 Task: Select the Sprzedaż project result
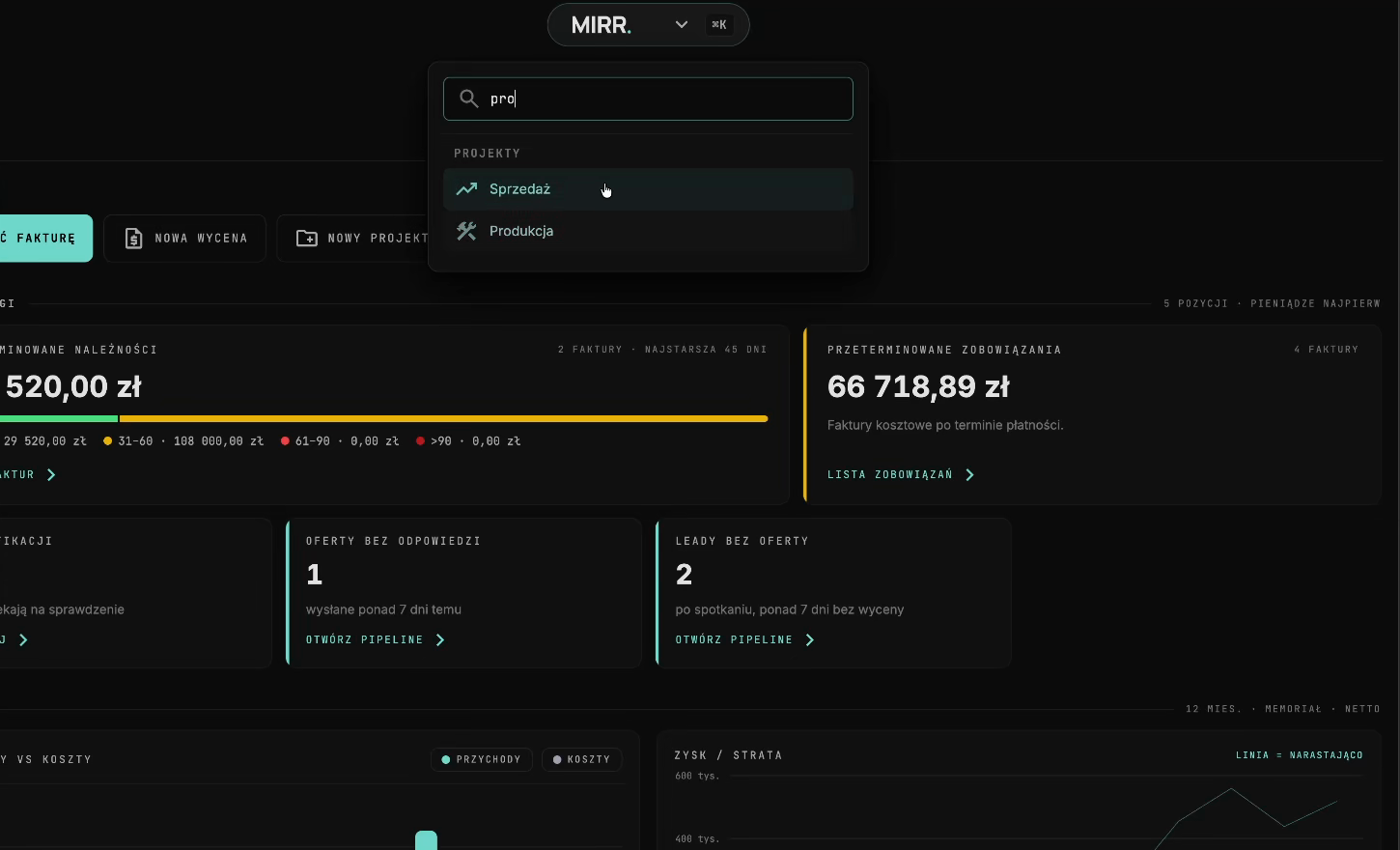point(648,189)
